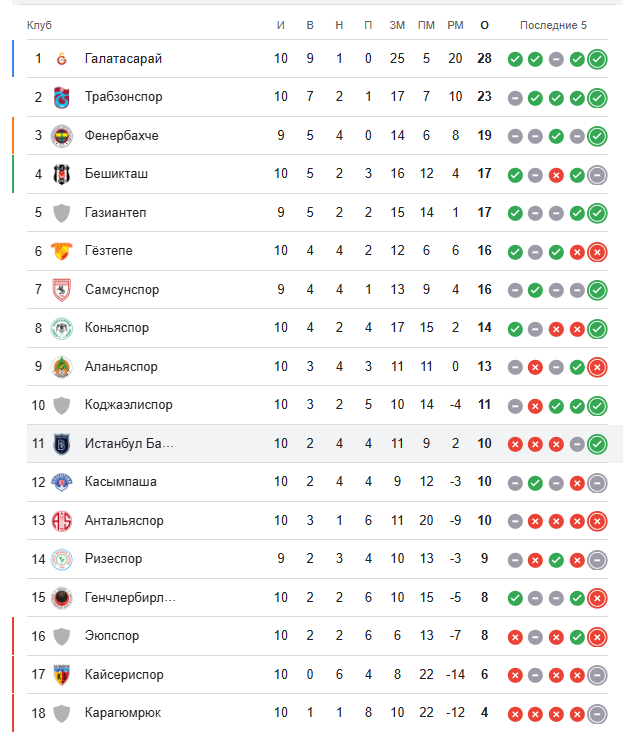Click Beşiktaş's latest draw grey icon
This screenshot has width=626, height=747.
click(x=598, y=174)
